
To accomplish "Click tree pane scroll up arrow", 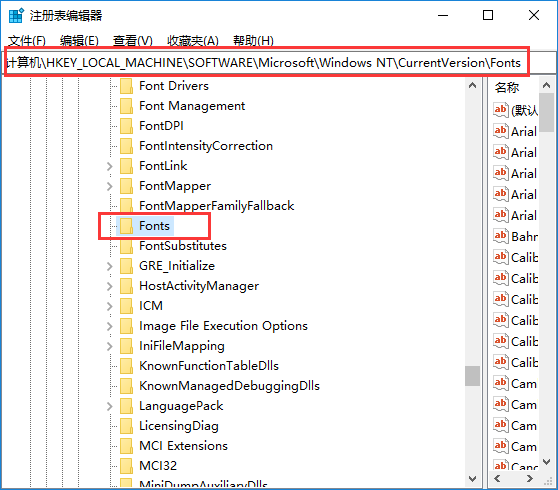I will click(x=473, y=85).
